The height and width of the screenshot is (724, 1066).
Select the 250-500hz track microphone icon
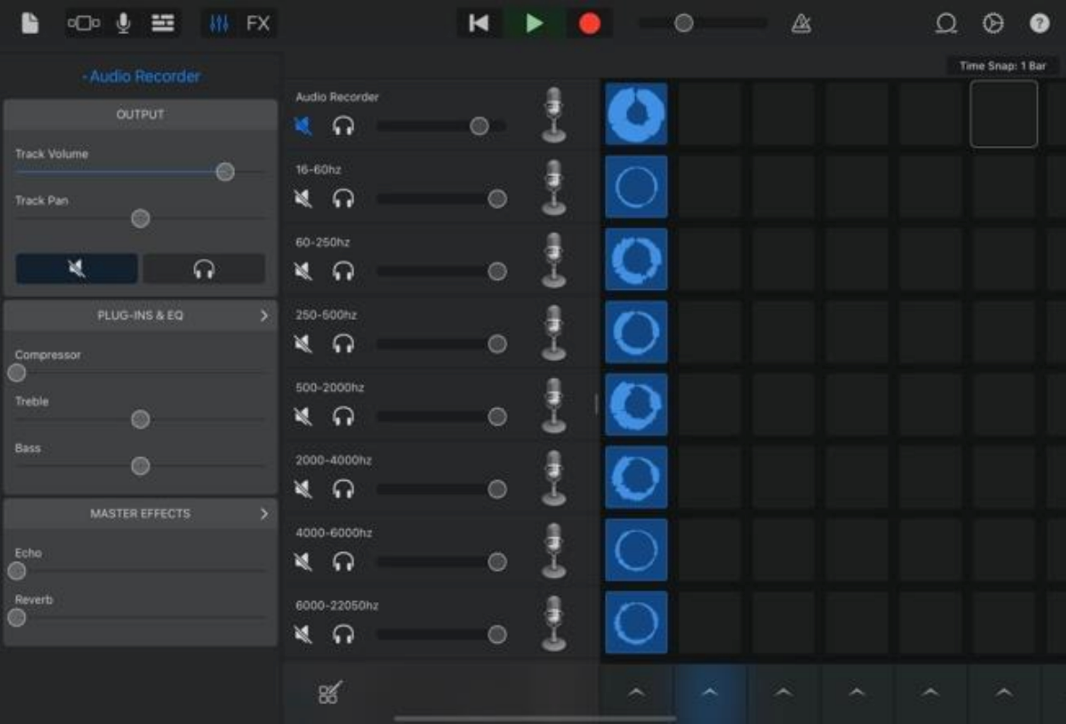(x=554, y=332)
